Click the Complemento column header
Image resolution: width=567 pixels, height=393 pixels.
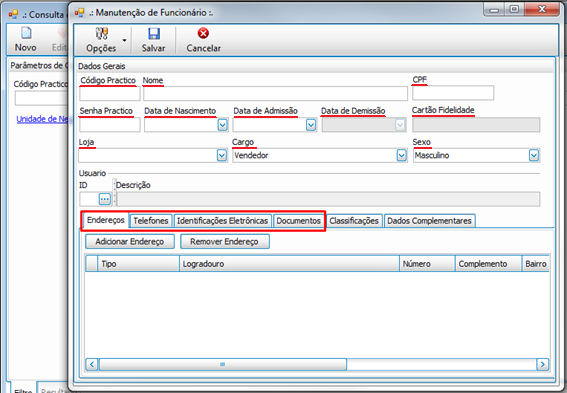click(x=489, y=264)
